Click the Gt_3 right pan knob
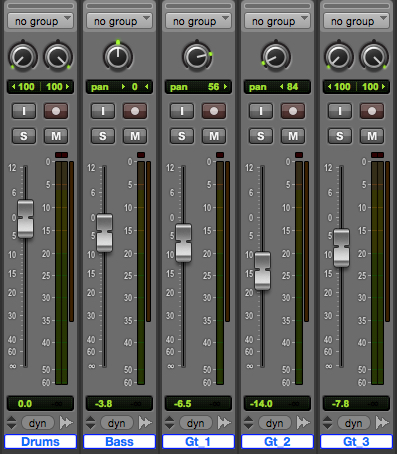The image size is (397, 454). tap(374, 57)
